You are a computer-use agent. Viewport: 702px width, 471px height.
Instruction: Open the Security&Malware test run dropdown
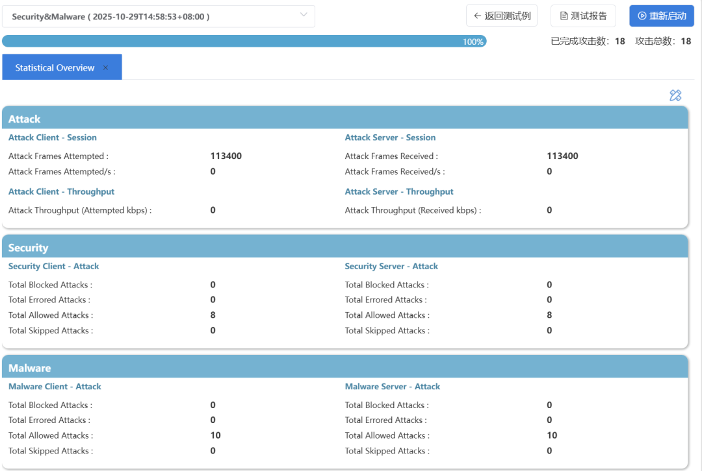click(158, 16)
